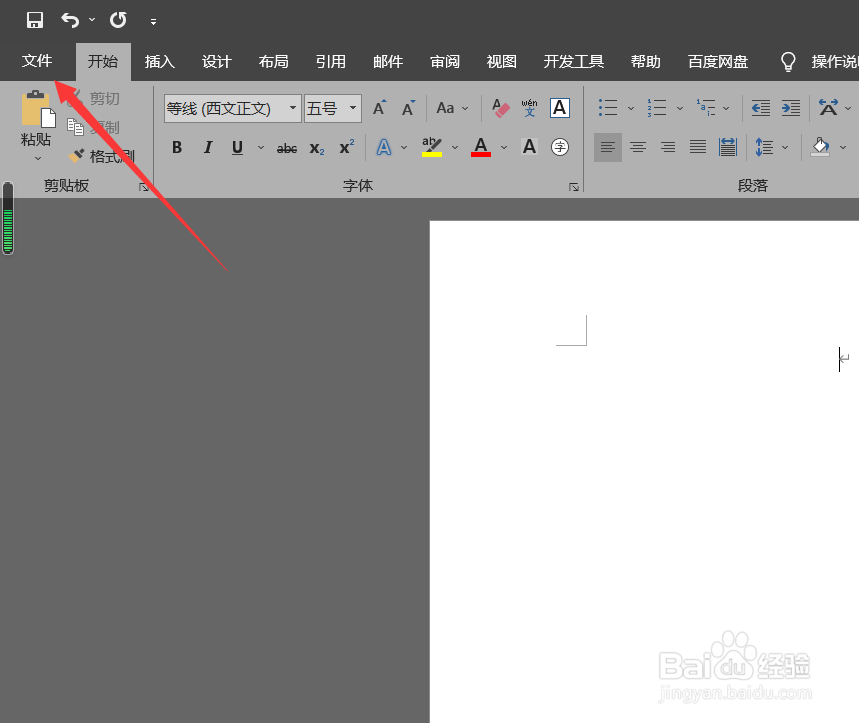Open the 文件 menu

point(37,61)
